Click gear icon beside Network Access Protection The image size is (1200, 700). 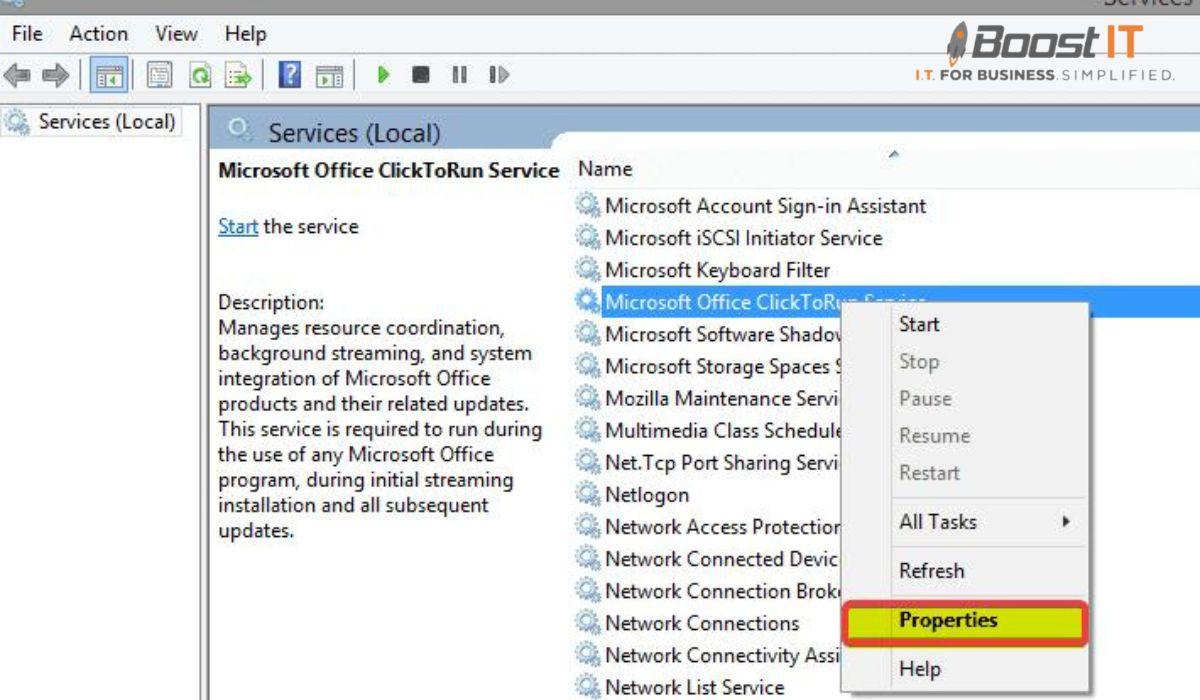pos(588,526)
